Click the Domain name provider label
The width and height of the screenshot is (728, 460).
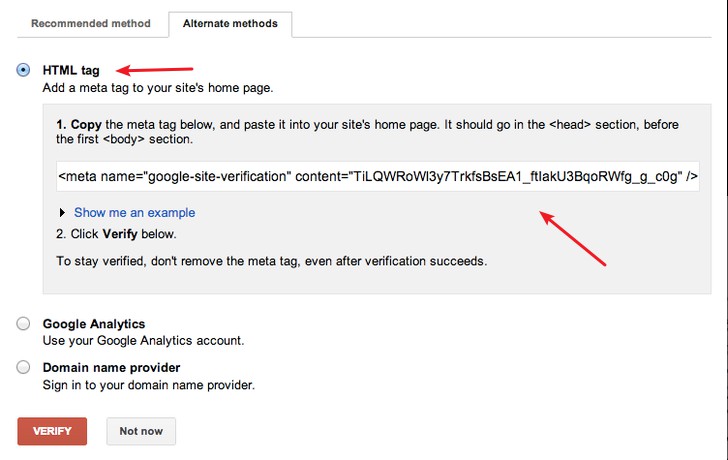[x=111, y=367]
